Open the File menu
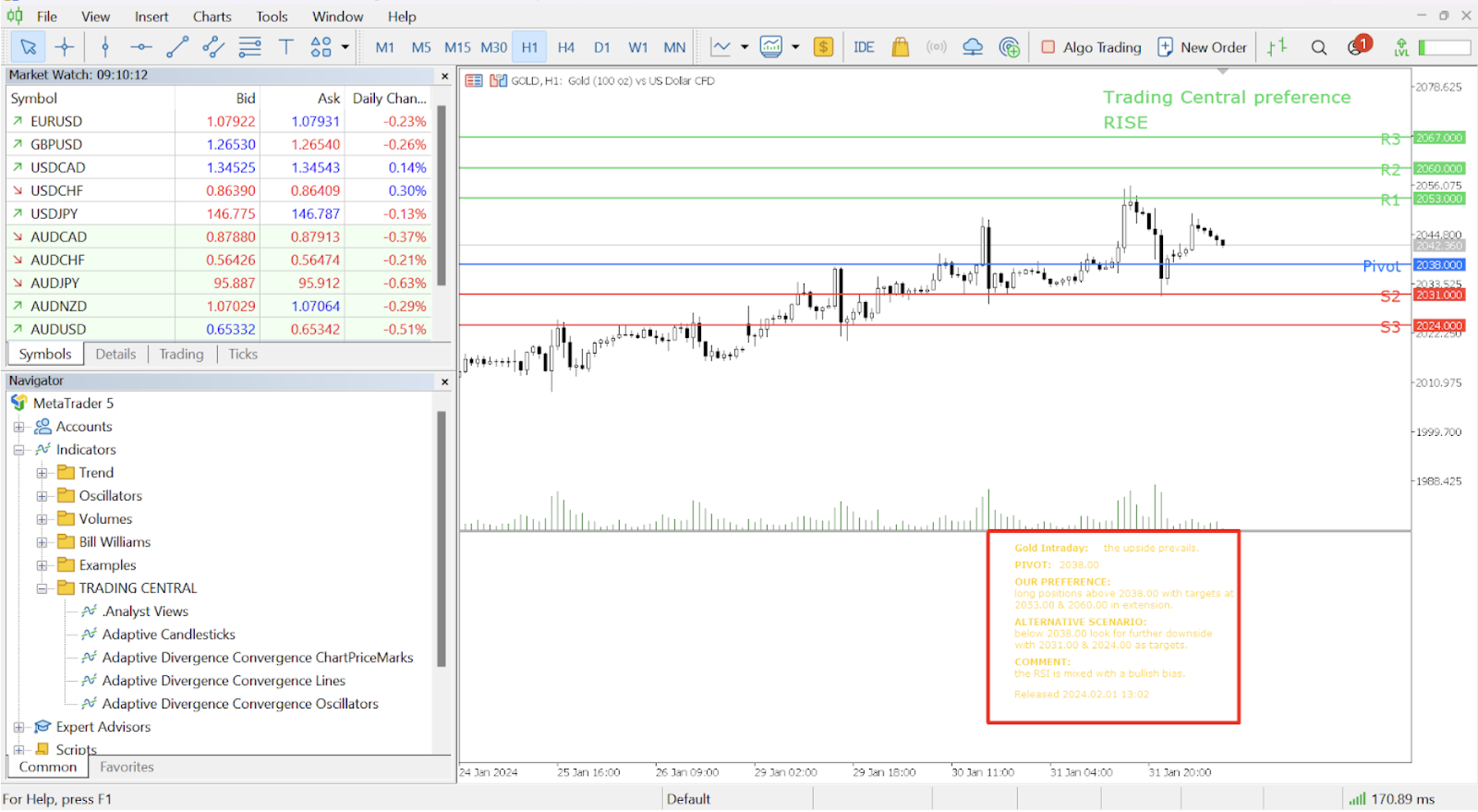Viewport: 1478px width, 812px height. [46, 16]
